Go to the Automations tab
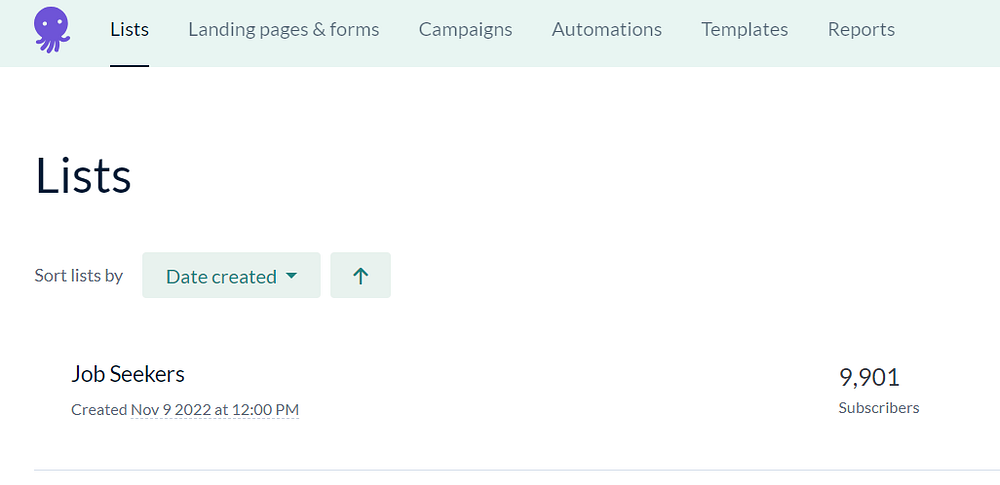 (606, 30)
